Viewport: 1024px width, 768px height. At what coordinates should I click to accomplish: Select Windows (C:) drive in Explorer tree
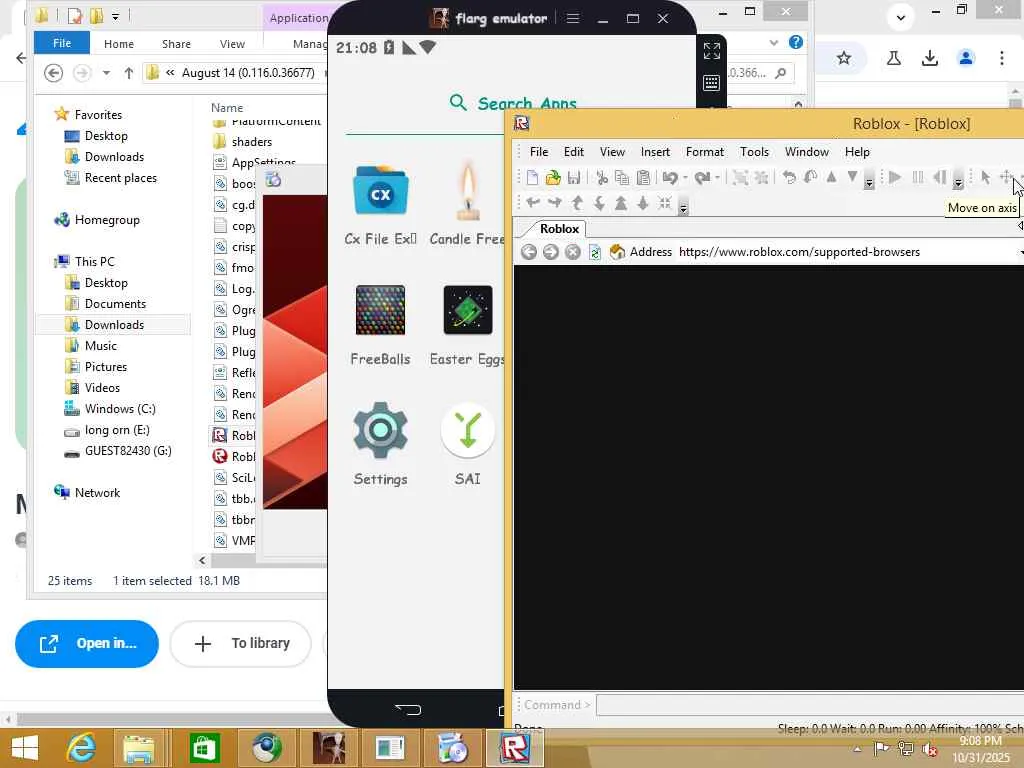point(120,409)
